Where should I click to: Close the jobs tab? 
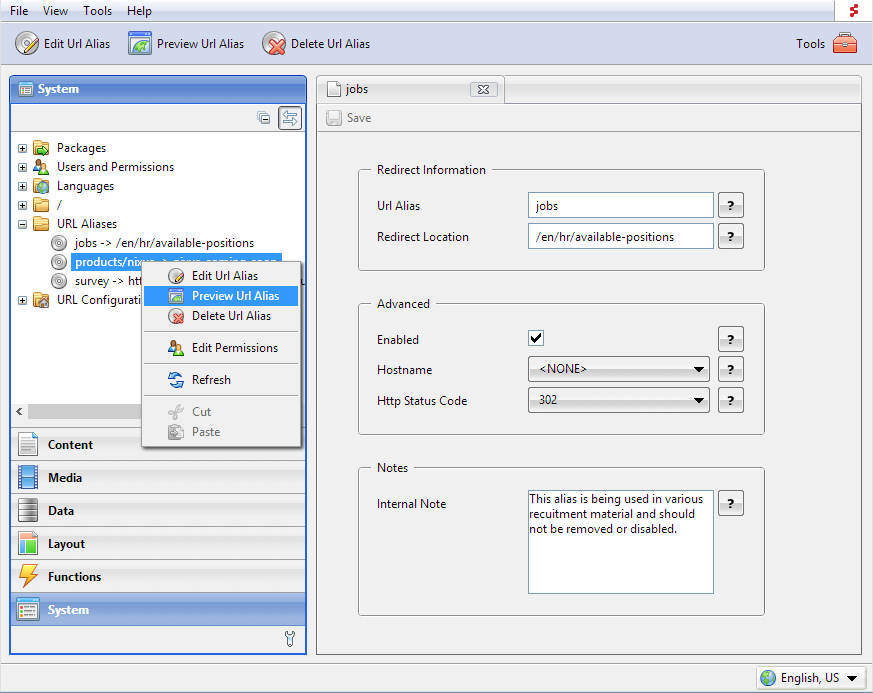click(483, 90)
